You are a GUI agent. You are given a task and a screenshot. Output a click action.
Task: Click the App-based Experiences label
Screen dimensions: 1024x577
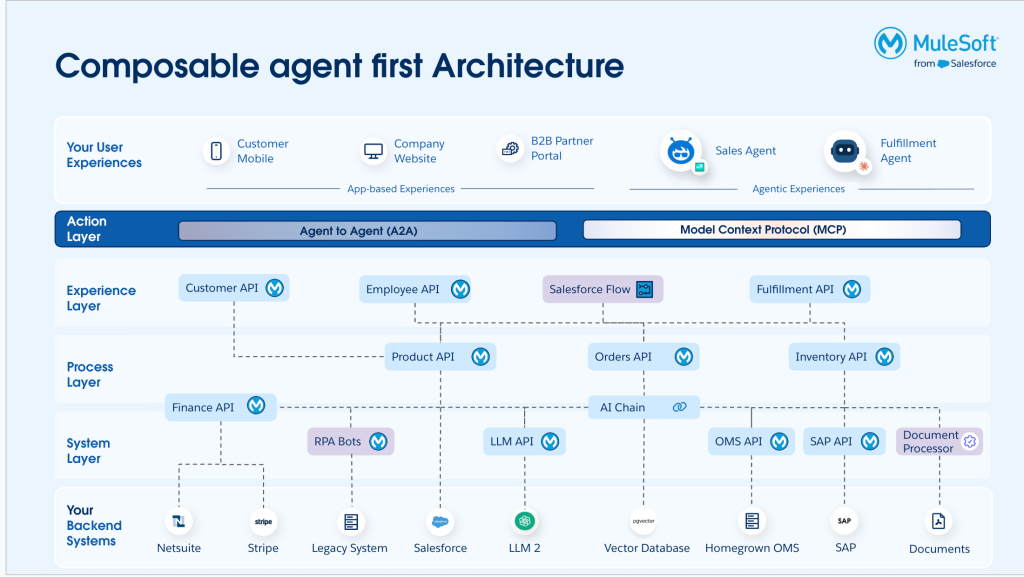(401, 189)
